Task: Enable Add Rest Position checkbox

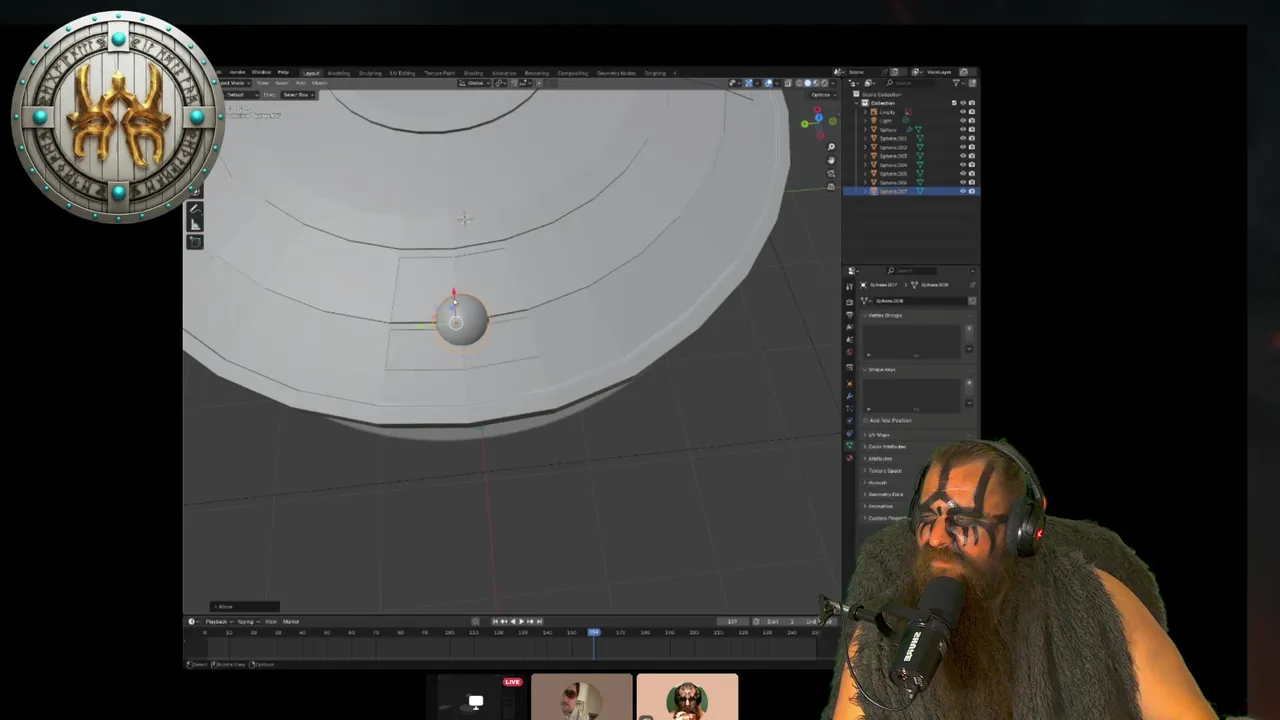Action: pyautogui.click(x=866, y=420)
